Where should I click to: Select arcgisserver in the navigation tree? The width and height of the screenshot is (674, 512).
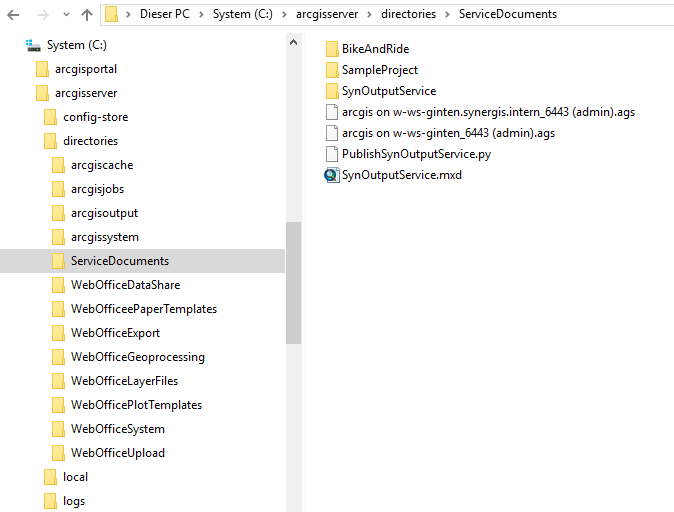(86, 93)
